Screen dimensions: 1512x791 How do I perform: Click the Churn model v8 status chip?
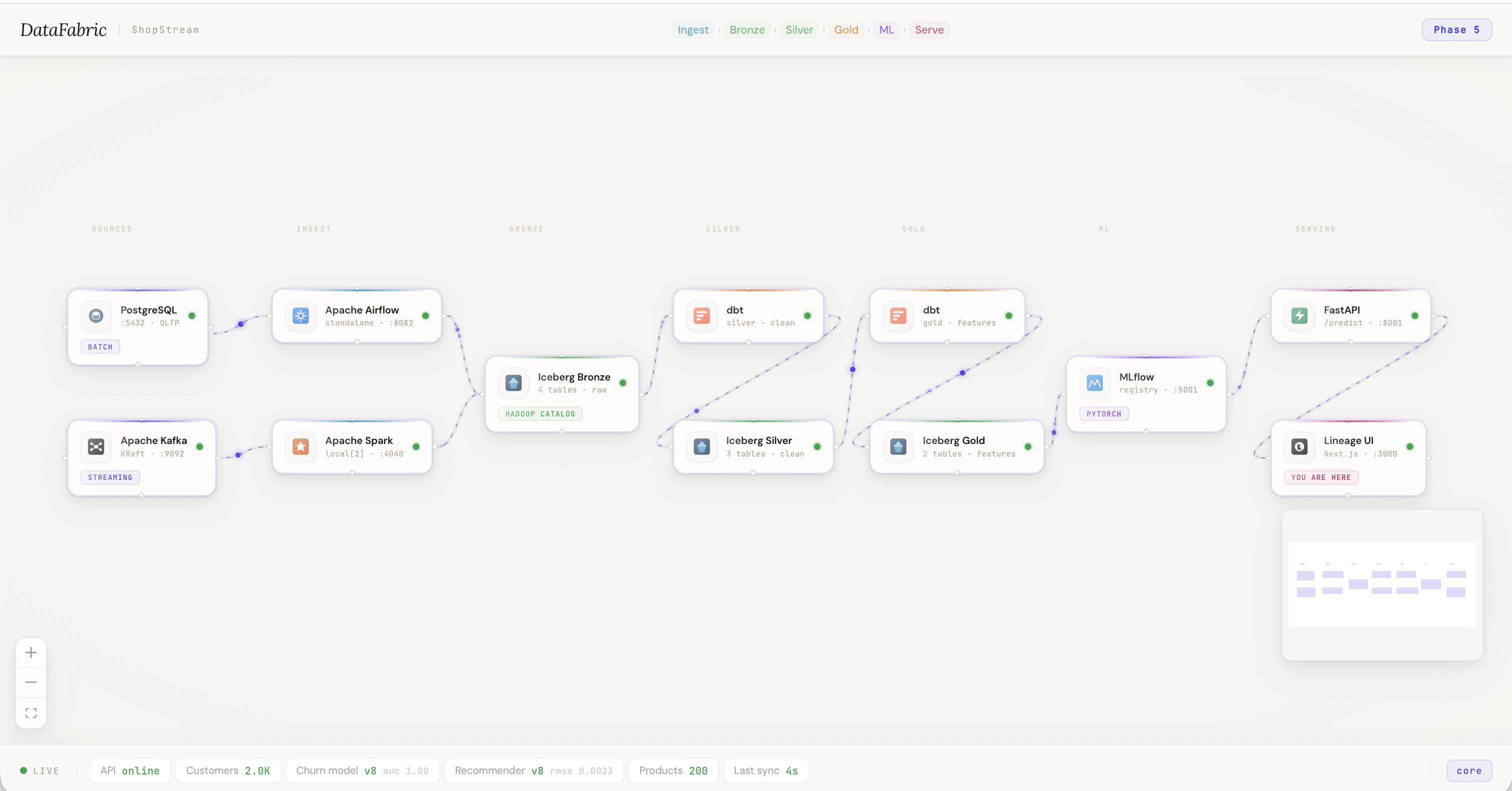(362, 771)
